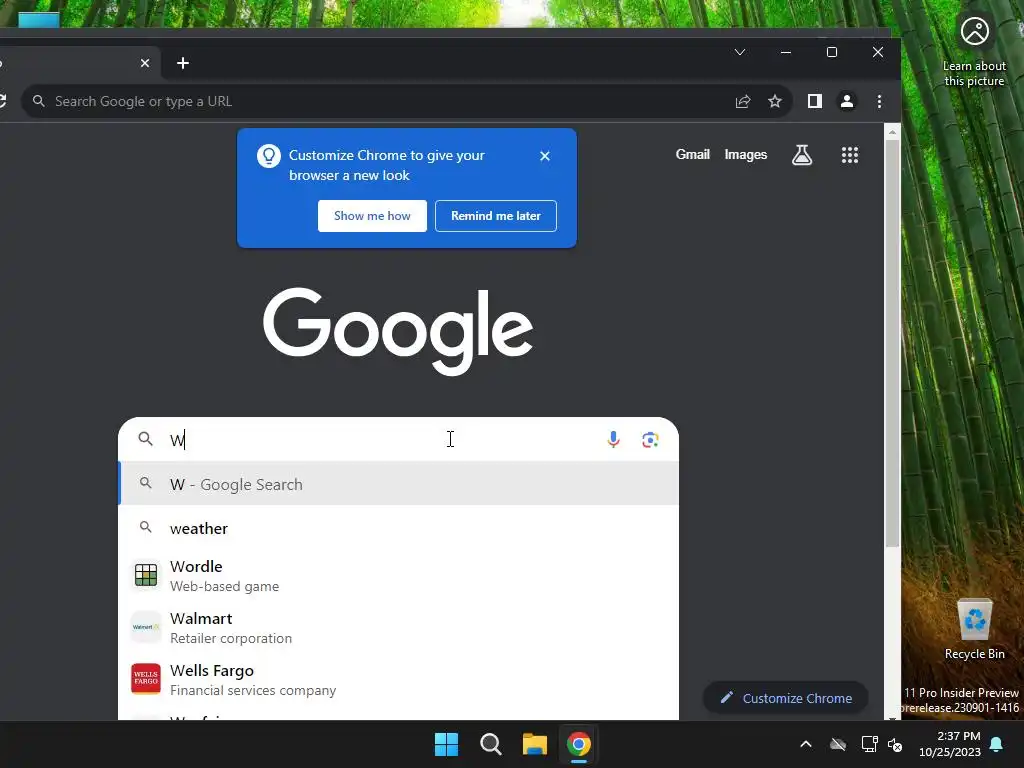
Task: Open Windows taskbar search
Action: [490, 744]
